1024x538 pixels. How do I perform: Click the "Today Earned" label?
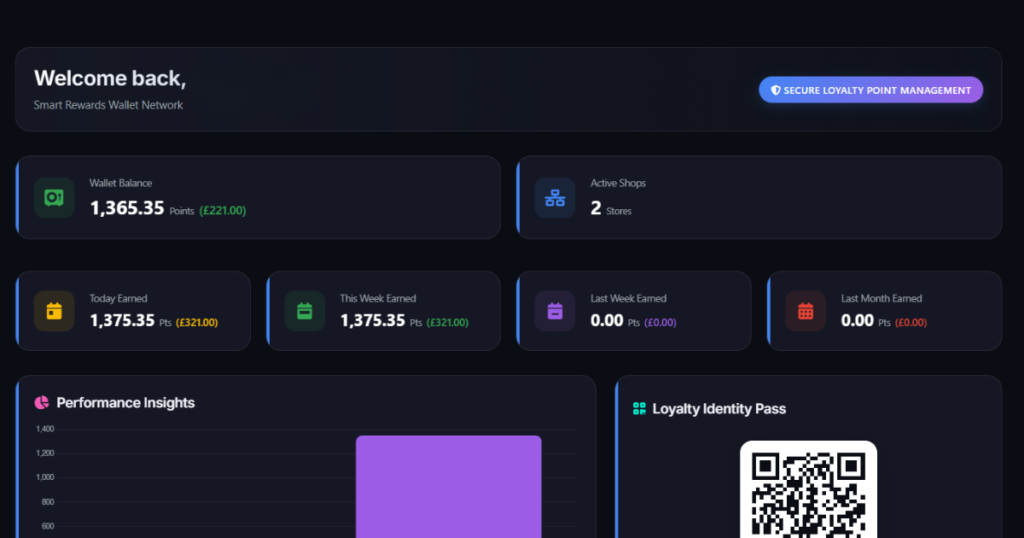tap(118, 298)
